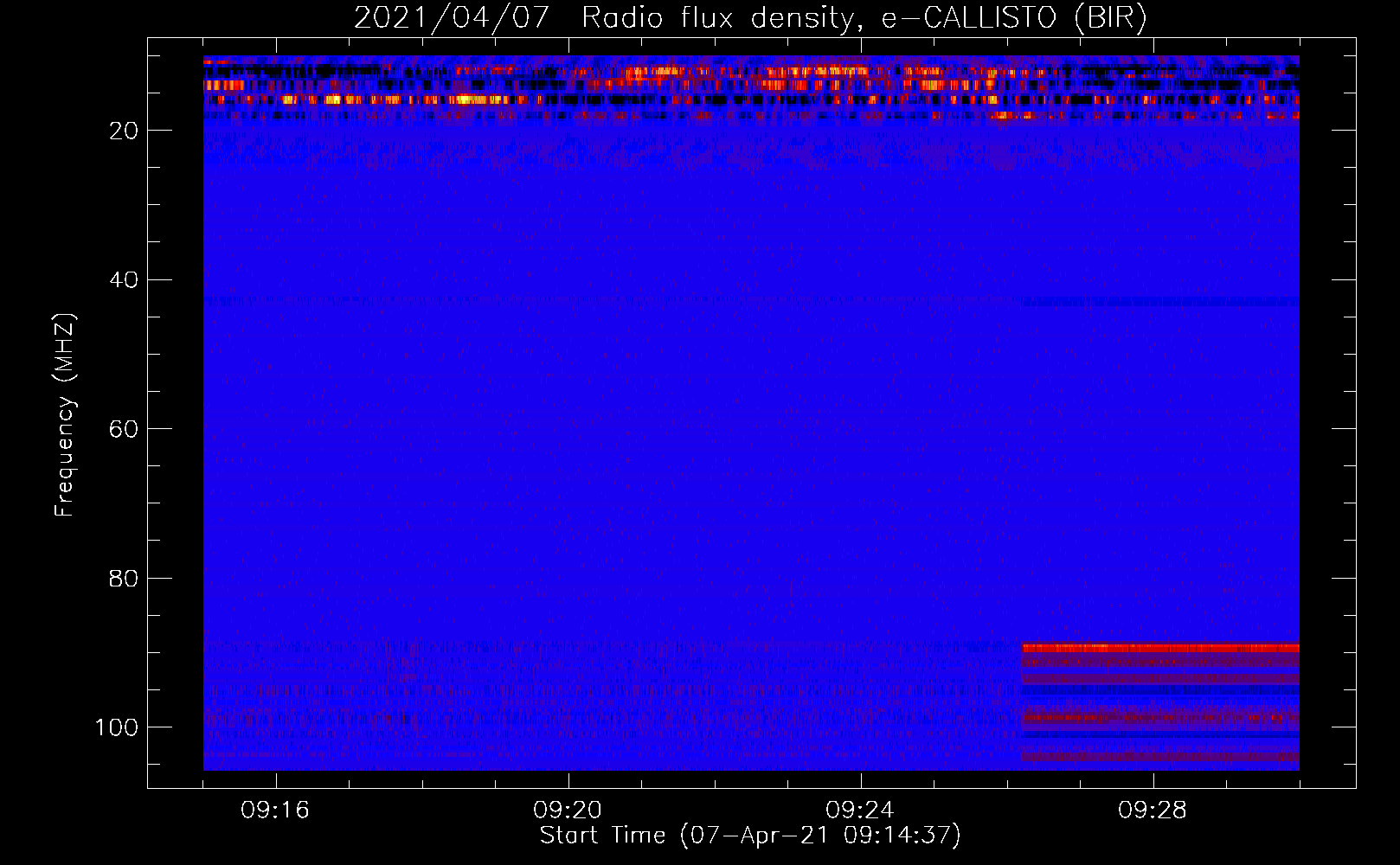Click the "Frequency (MHZ)" axis label
The height and width of the screenshot is (865, 1400).
pyautogui.click(x=66, y=415)
